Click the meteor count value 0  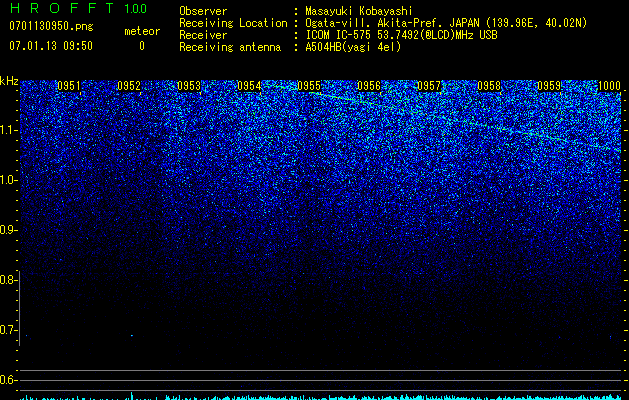coord(142,46)
